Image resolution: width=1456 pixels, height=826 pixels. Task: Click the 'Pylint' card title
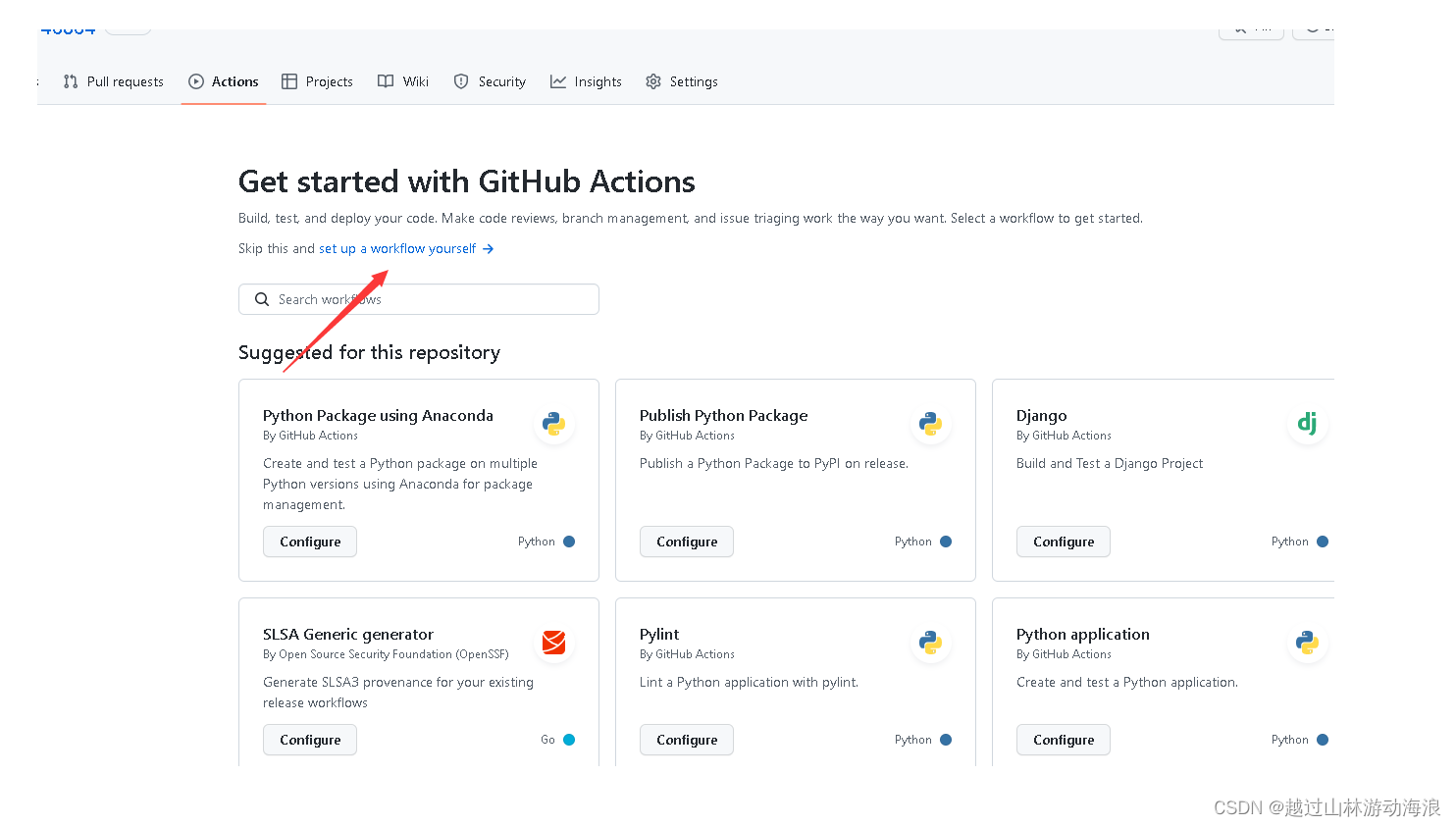[x=659, y=635]
